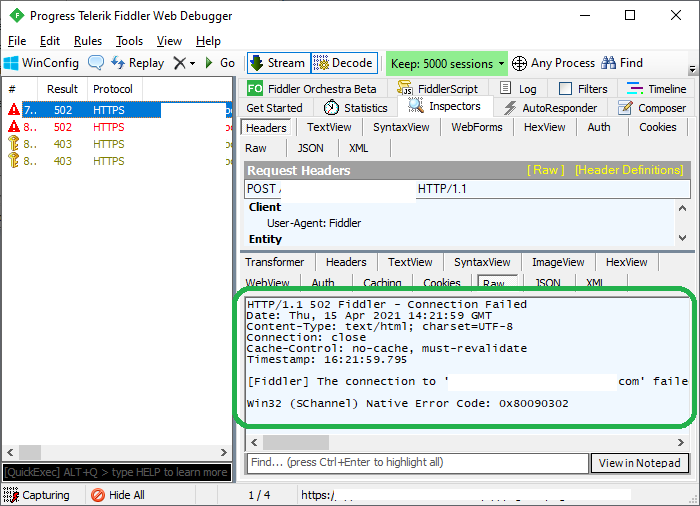
Task: Click View in Notepad button
Action: pyautogui.click(x=640, y=463)
